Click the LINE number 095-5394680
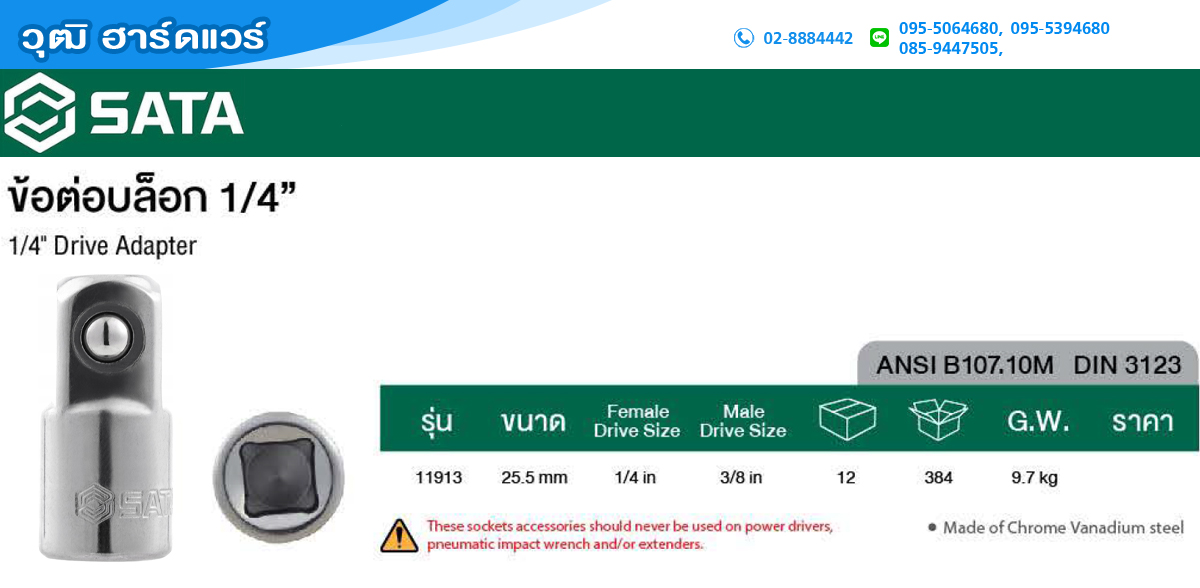1200x588 pixels. [x=1059, y=28]
